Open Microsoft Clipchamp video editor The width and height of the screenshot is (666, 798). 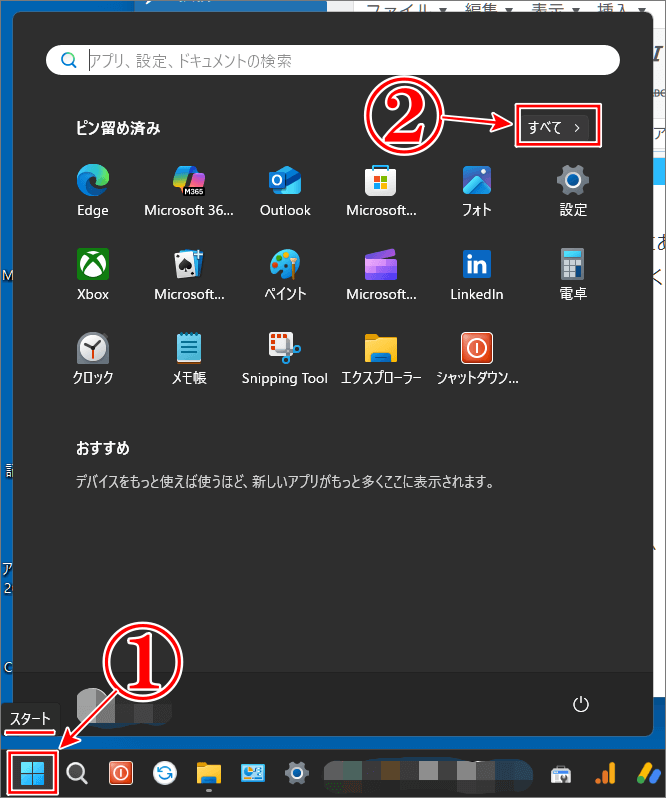[x=381, y=275]
